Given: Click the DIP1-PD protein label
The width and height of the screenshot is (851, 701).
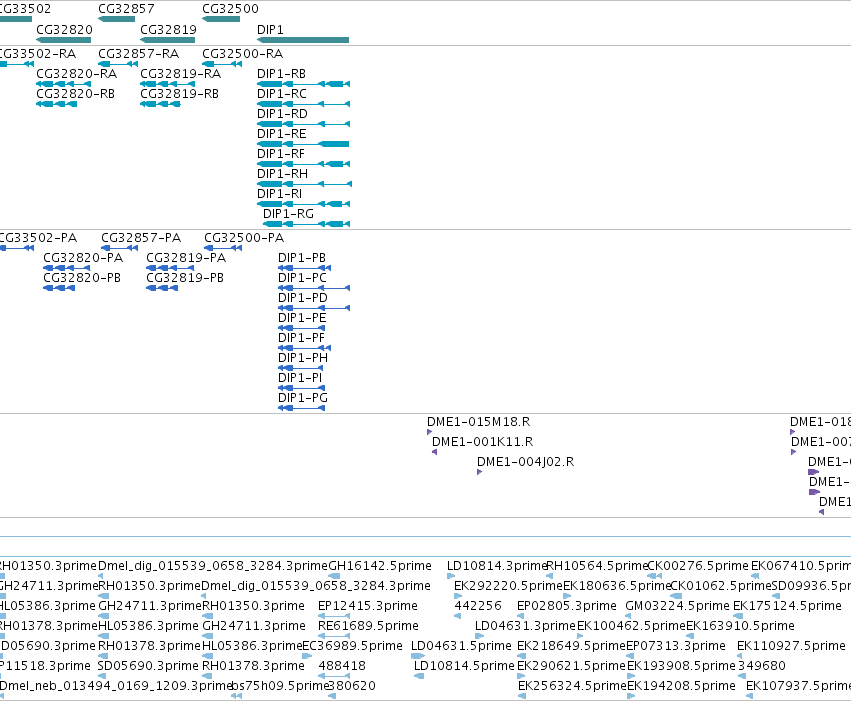Looking at the screenshot, I should point(303,298).
